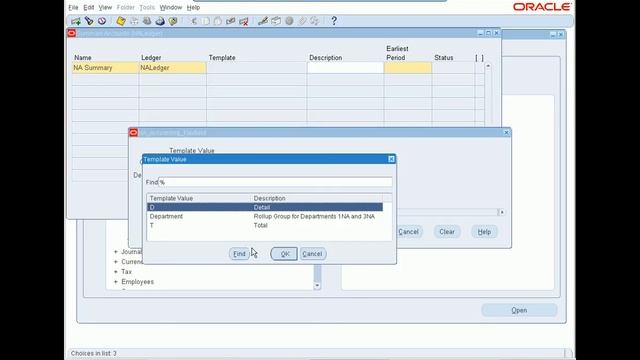Click the Switch Responsibilities toolbar icon
The width and height of the screenshot is (640, 360).
[147, 21]
